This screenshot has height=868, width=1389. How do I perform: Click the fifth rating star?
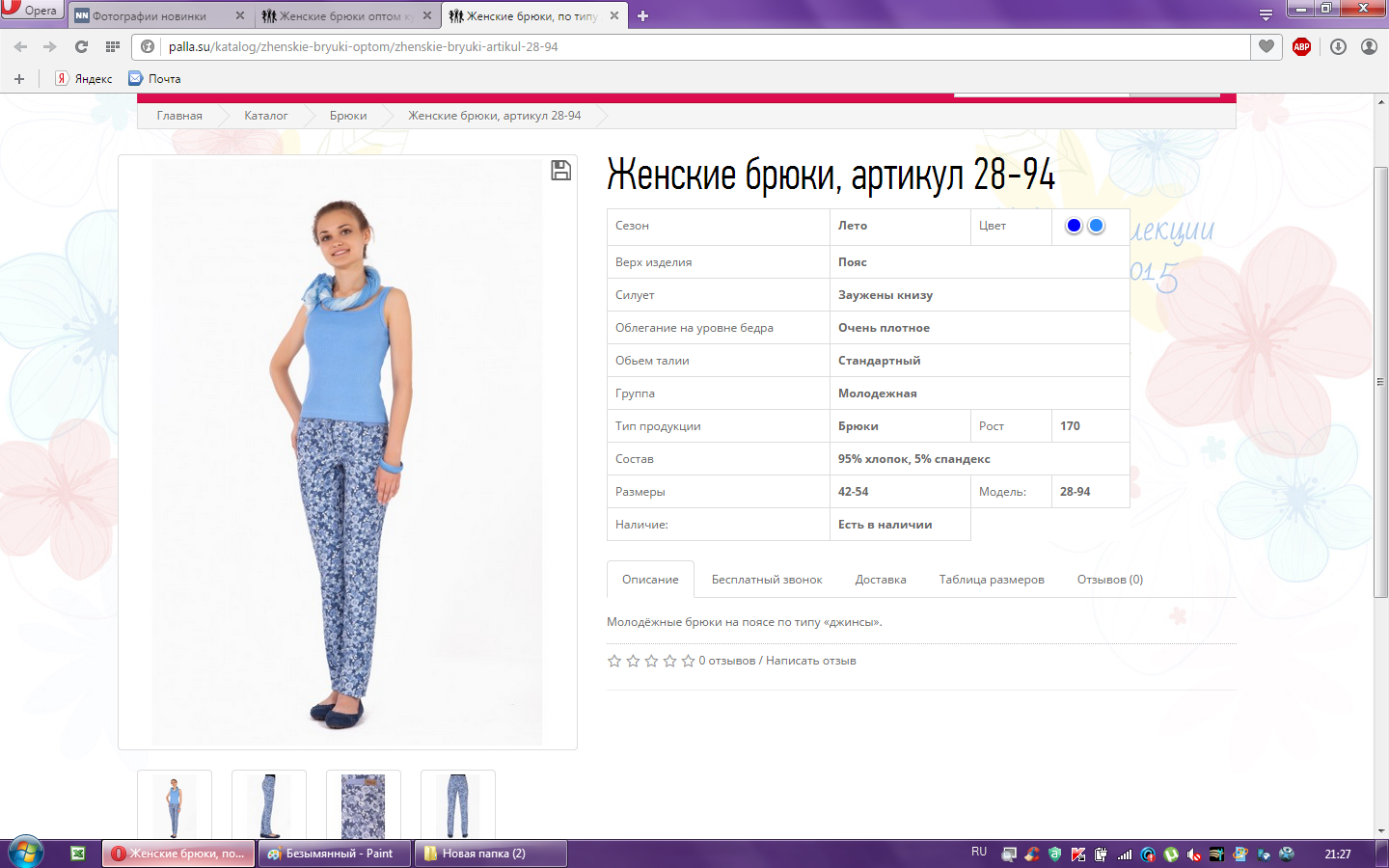688,661
